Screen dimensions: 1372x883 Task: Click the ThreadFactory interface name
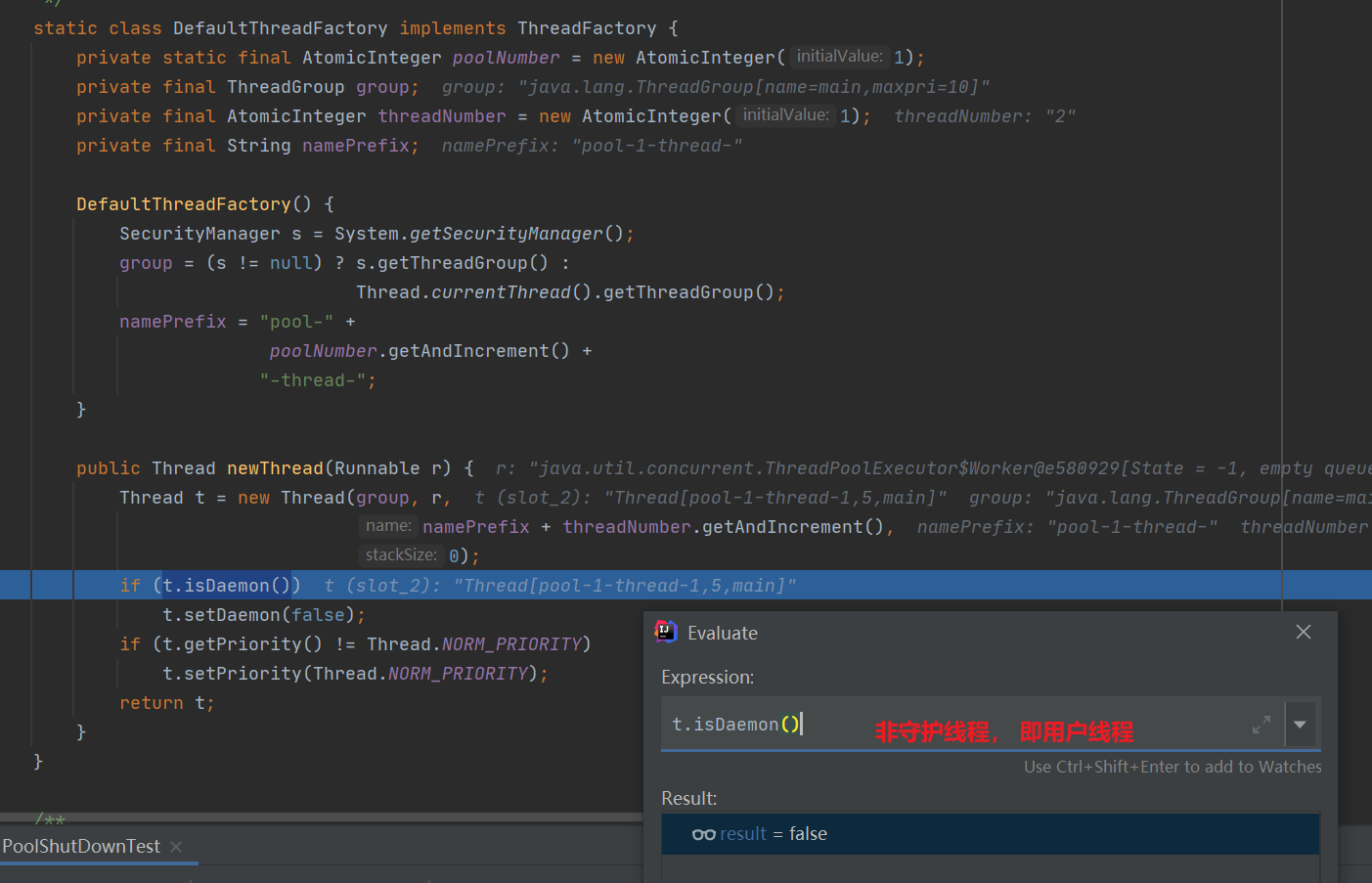pos(587,28)
